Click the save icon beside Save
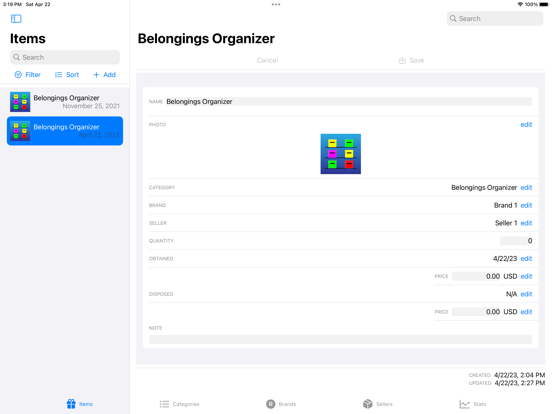The image size is (552, 414). tap(402, 60)
